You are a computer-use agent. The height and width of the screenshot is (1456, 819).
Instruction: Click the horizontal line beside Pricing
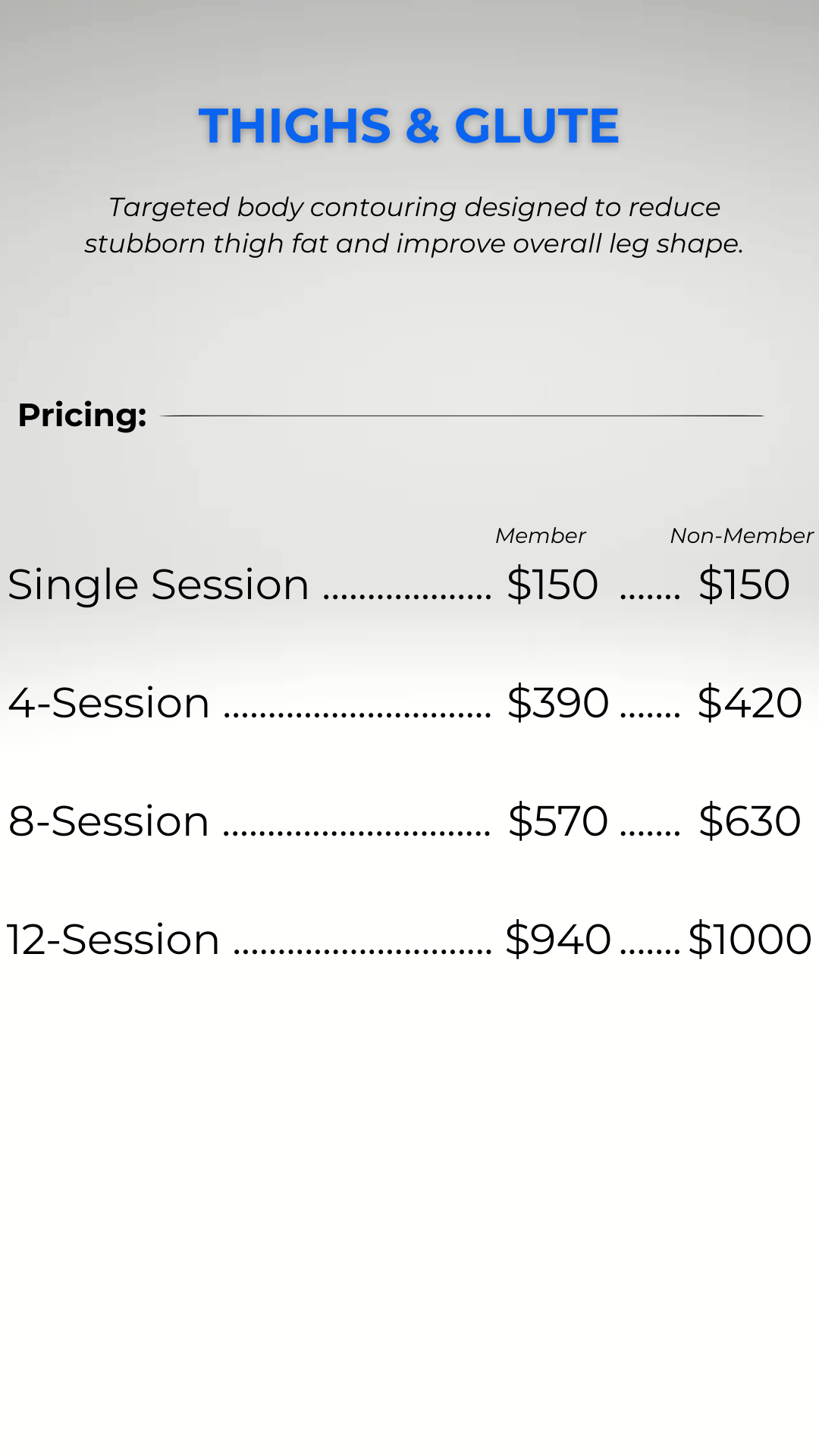pyautogui.click(x=462, y=416)
